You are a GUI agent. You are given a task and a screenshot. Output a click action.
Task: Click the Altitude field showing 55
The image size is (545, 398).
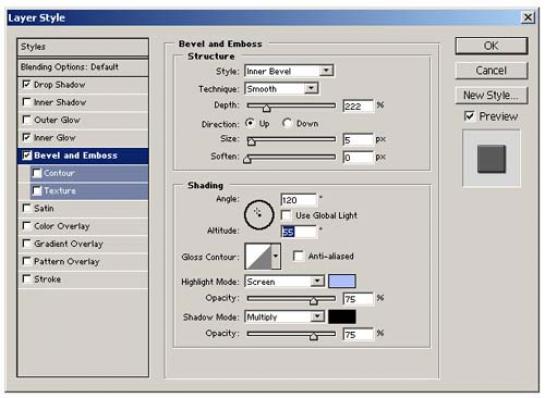point(299,232)
